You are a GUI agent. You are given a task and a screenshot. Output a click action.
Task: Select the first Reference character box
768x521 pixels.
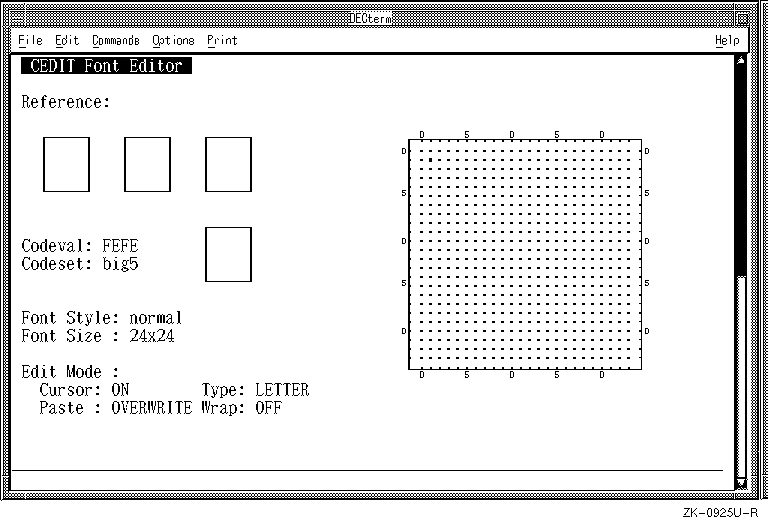tap(66, 164)
